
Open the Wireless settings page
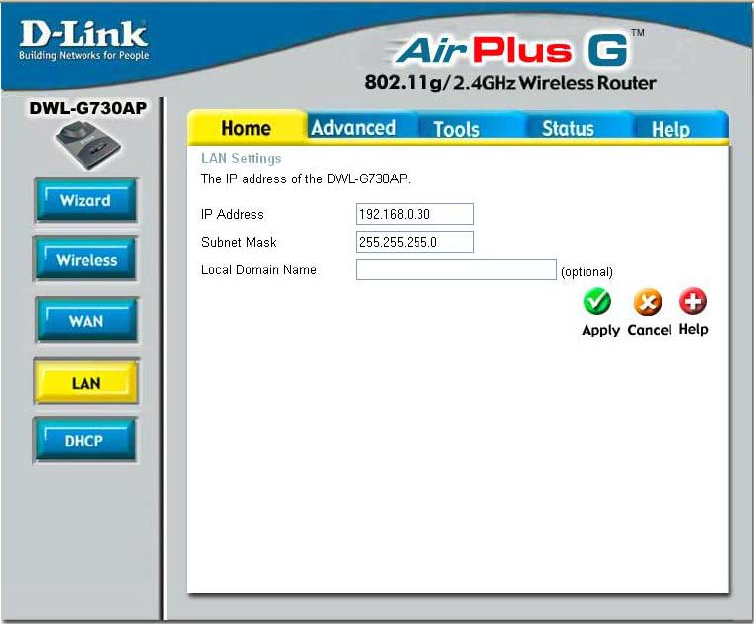[x=86, y=259]
